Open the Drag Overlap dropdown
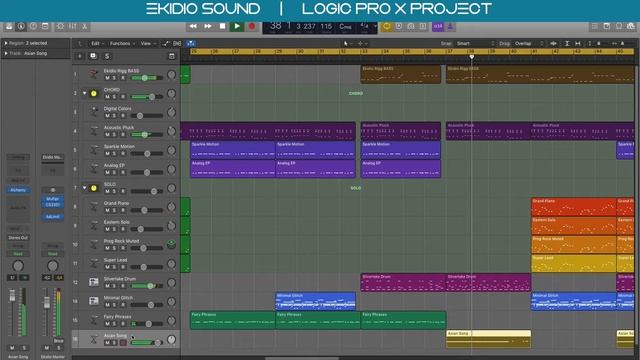The image size is (640, 360). [529, 43]
